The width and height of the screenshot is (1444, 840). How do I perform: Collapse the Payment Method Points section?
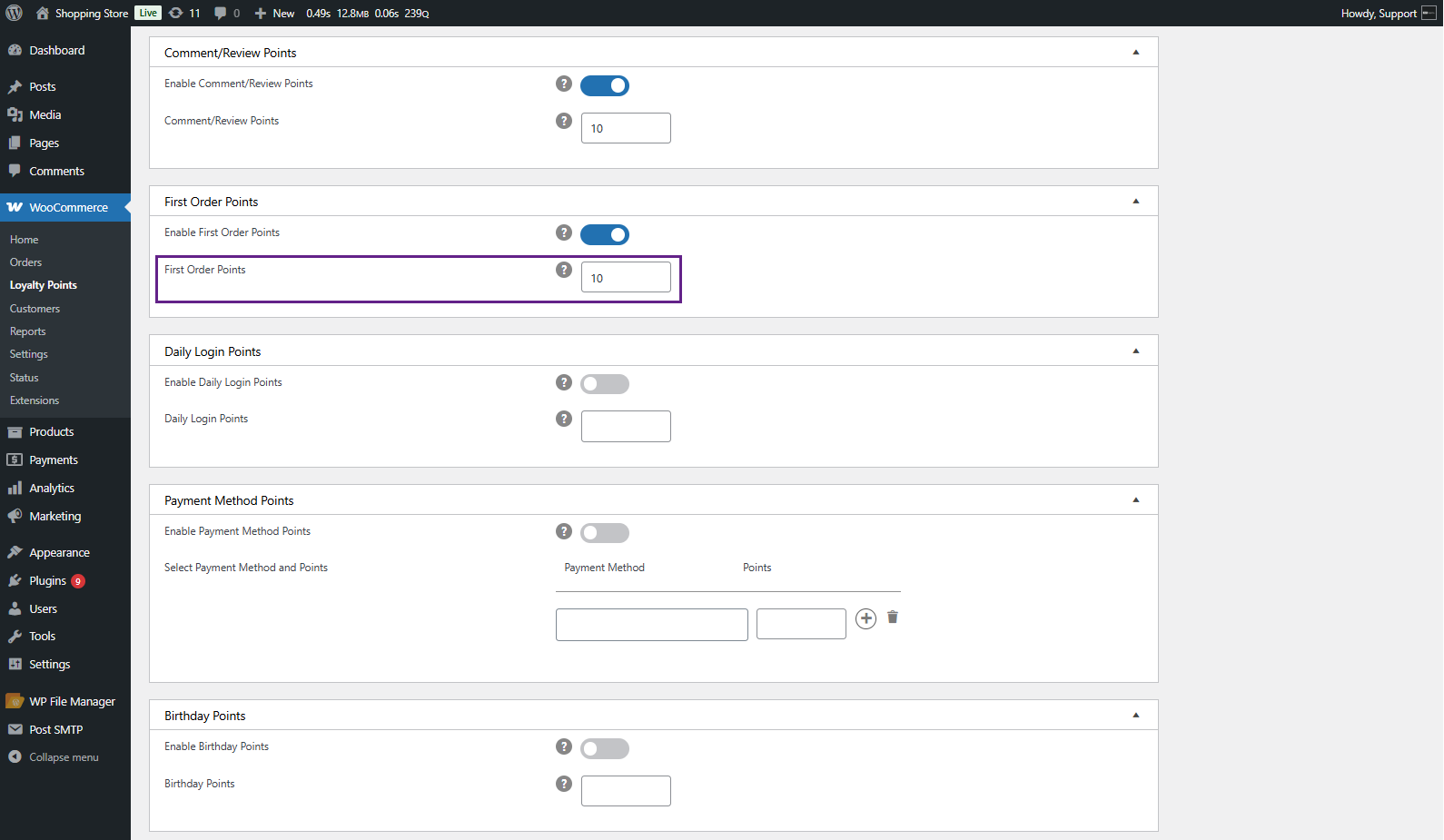click(1136, 500)
